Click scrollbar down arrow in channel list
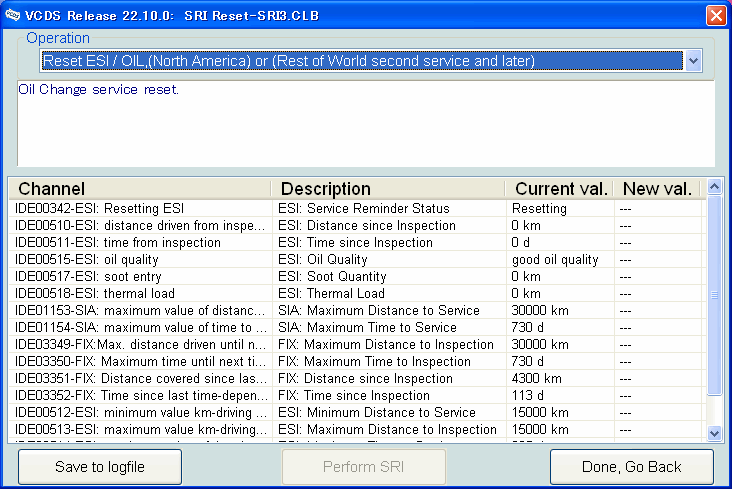The image size is (732, 489). [714, 433]
